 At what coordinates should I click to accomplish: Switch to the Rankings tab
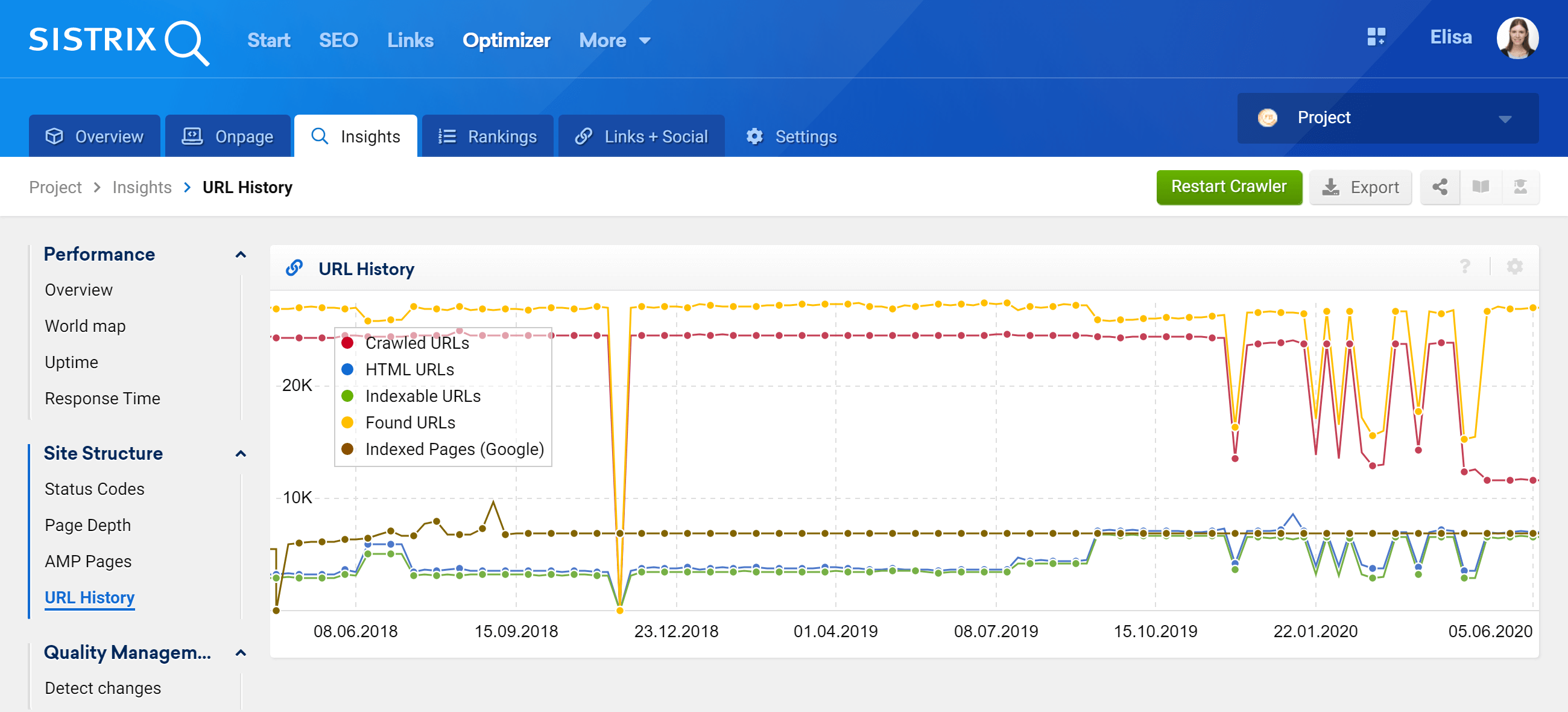pyautogui.click(x=487, y=136)
